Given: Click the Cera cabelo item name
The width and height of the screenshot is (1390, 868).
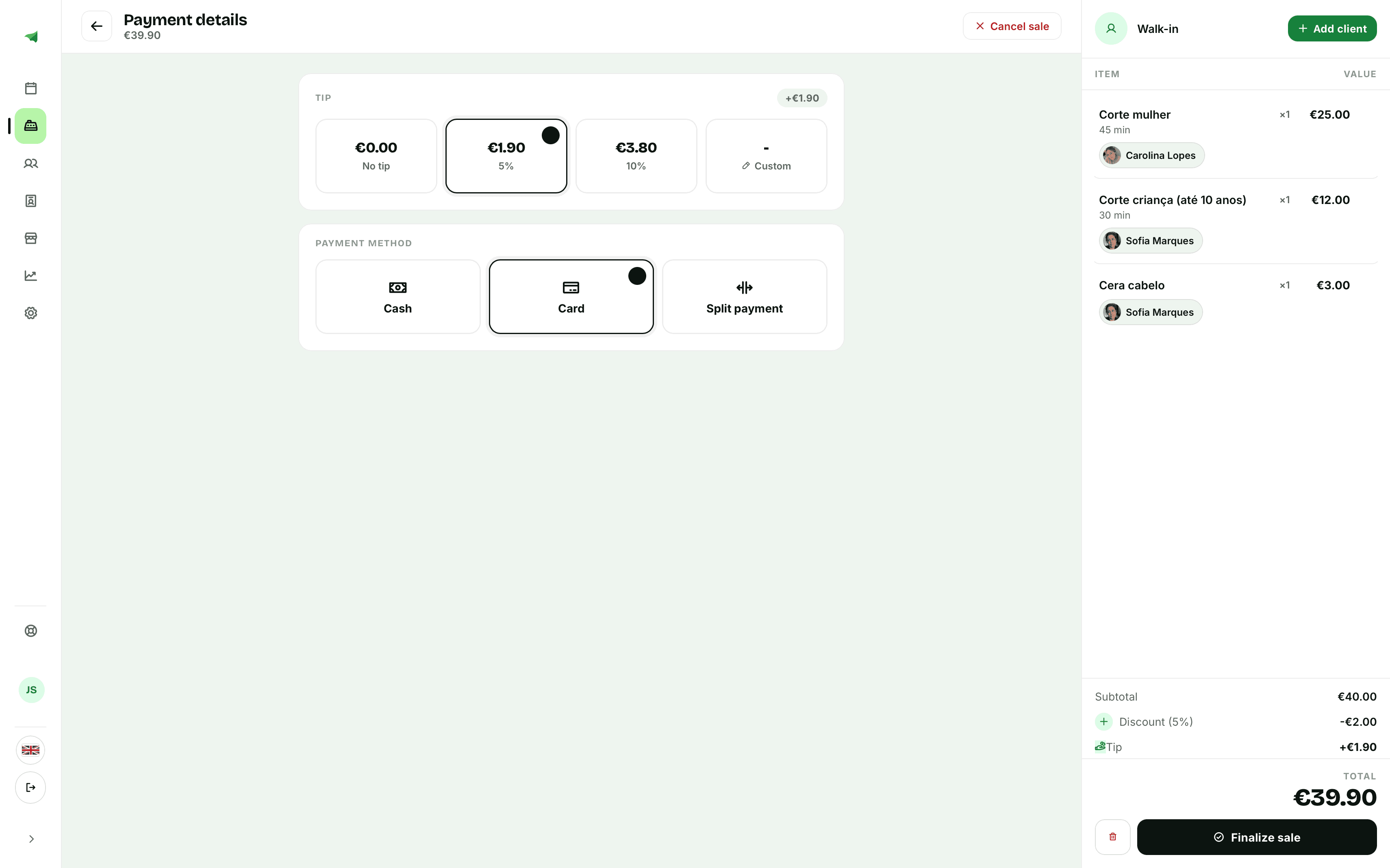Looking at the screenshot, I should tap(1132, 285).
